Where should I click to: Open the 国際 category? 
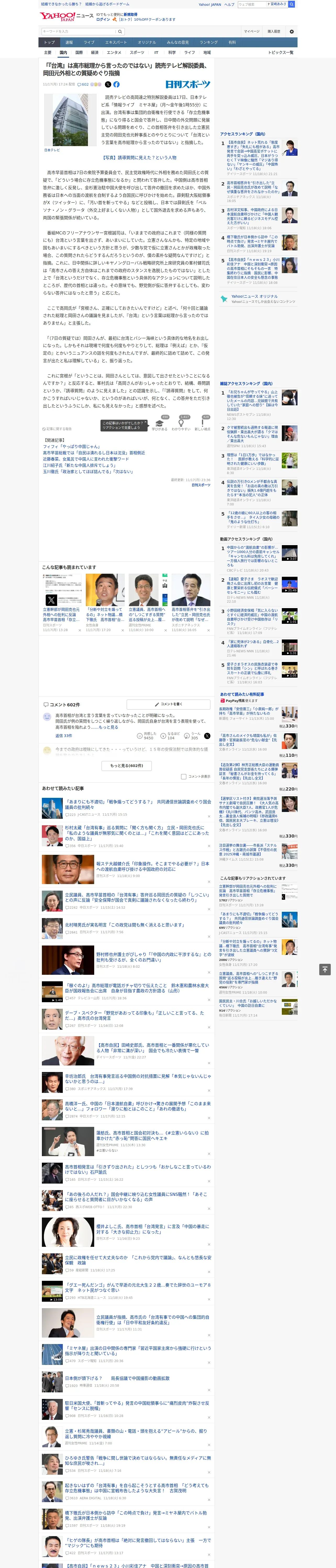point(79,52)
